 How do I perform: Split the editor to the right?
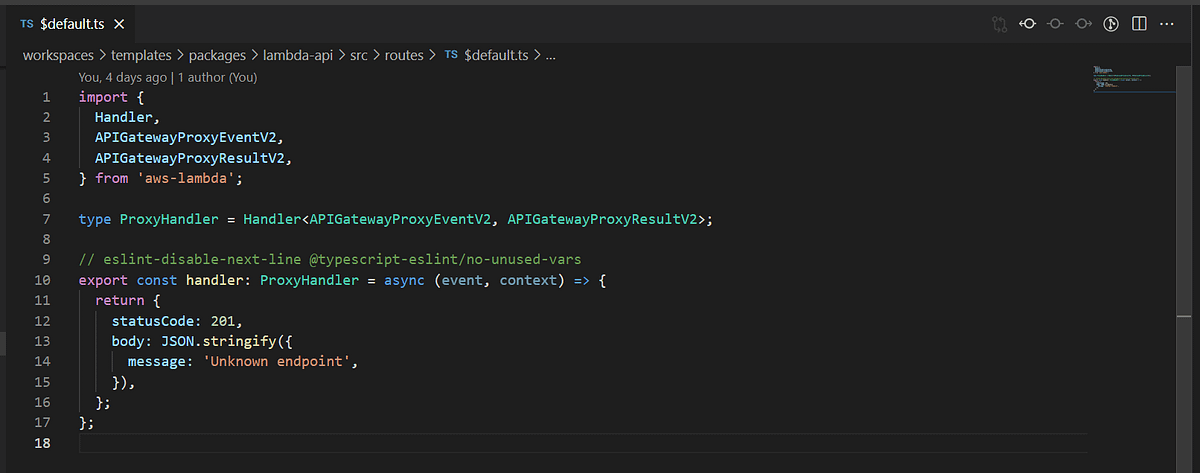point(1138,23)
